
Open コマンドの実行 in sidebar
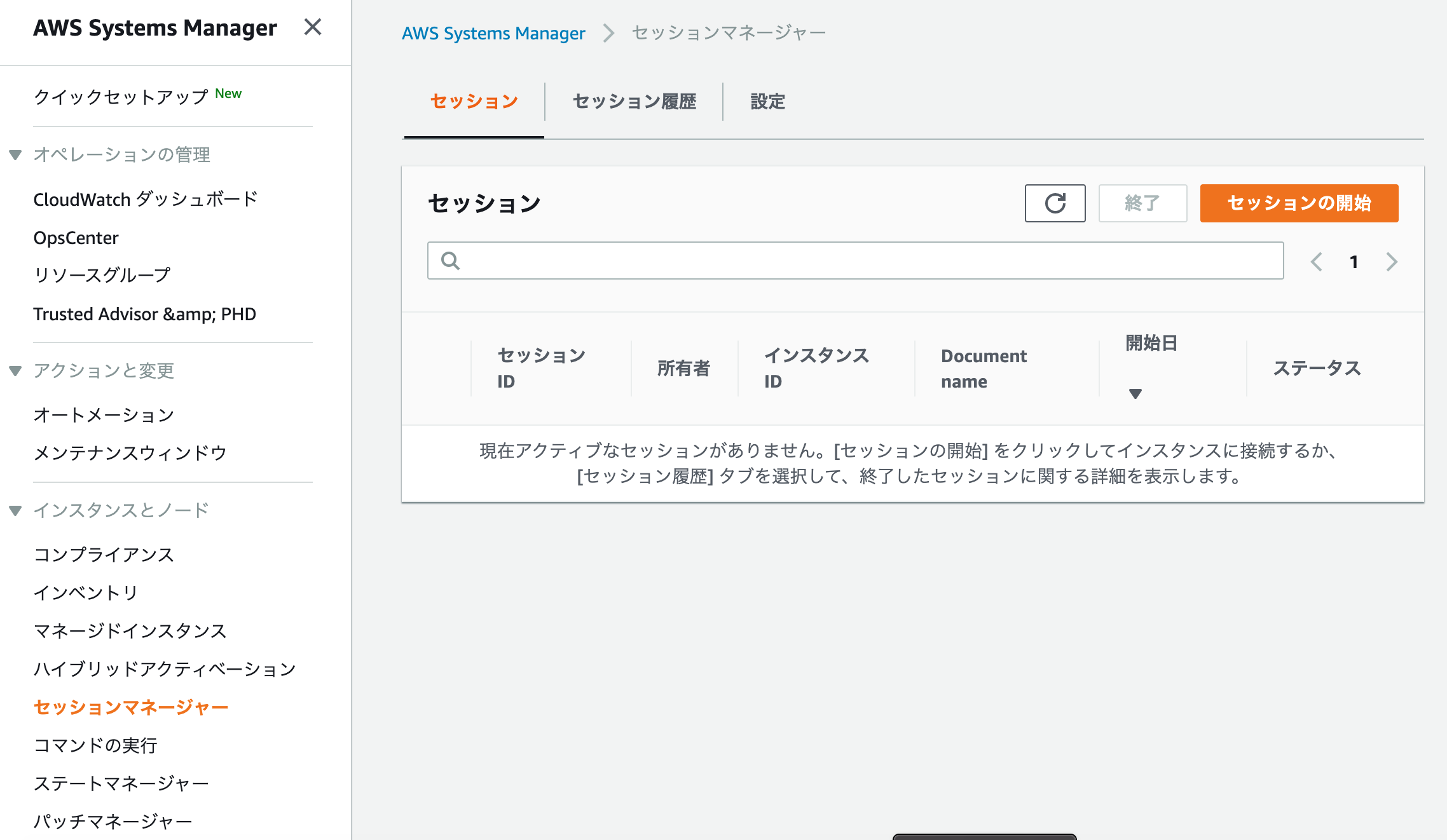[95, 745]
